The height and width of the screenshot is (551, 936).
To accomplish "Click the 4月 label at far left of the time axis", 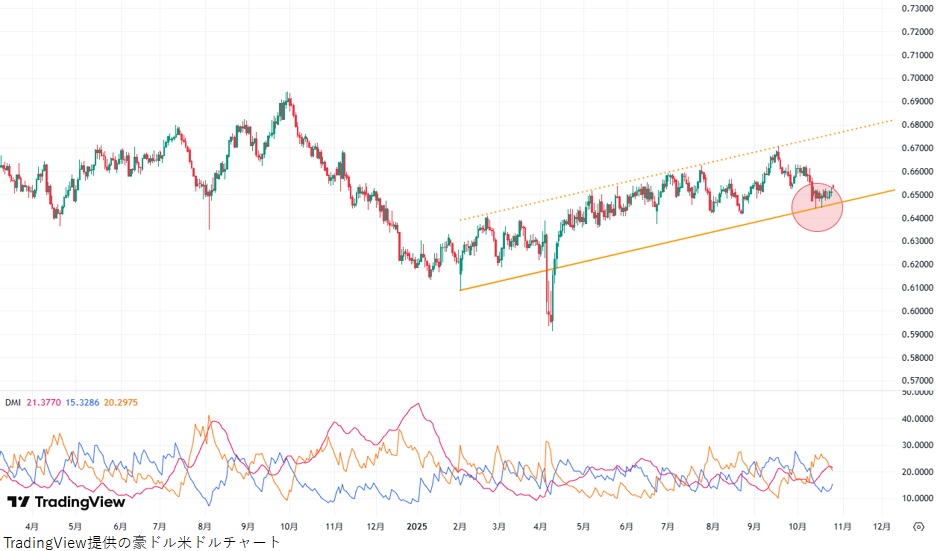I will tap(31, 525).
